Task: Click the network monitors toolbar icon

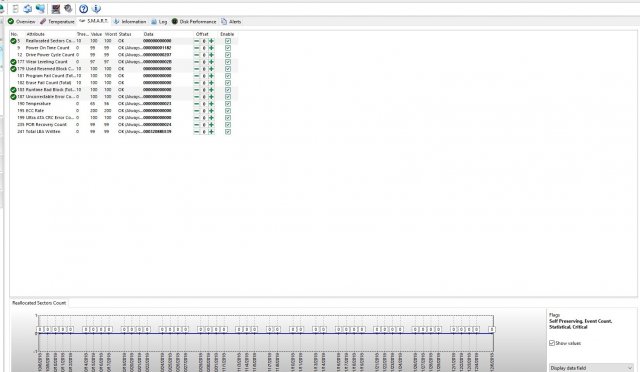Action: (40, 9)
